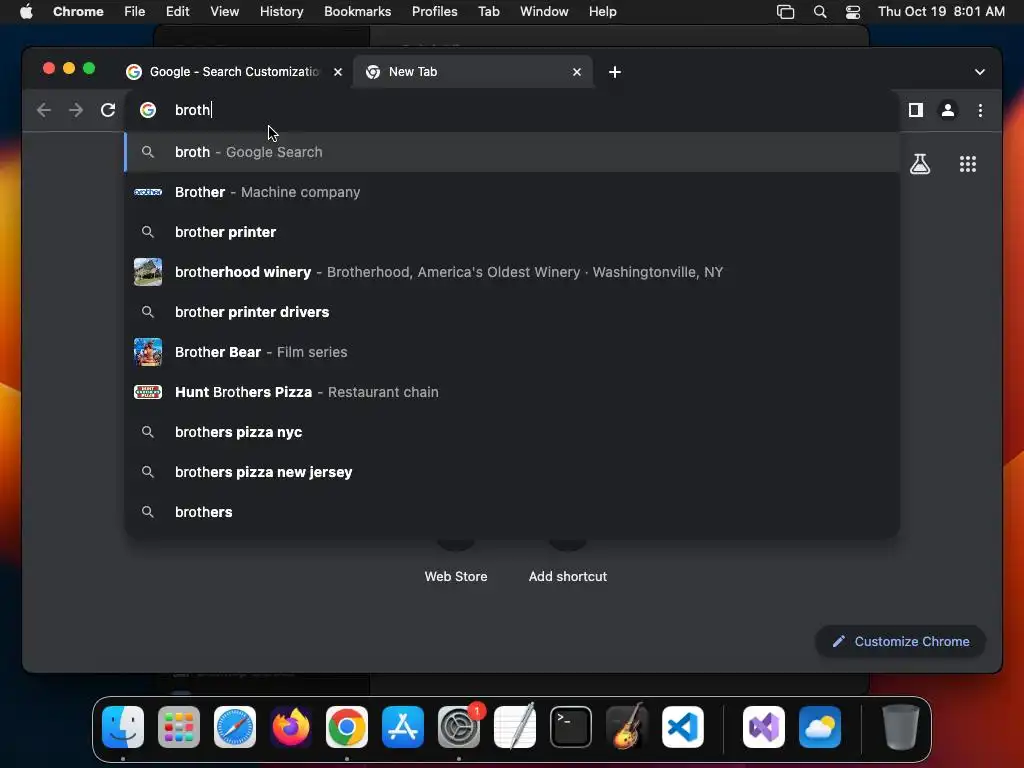Open Visual Studio Code from the Dock
The width and height of the screenshot is (1024, 768).
pos(683,727)
